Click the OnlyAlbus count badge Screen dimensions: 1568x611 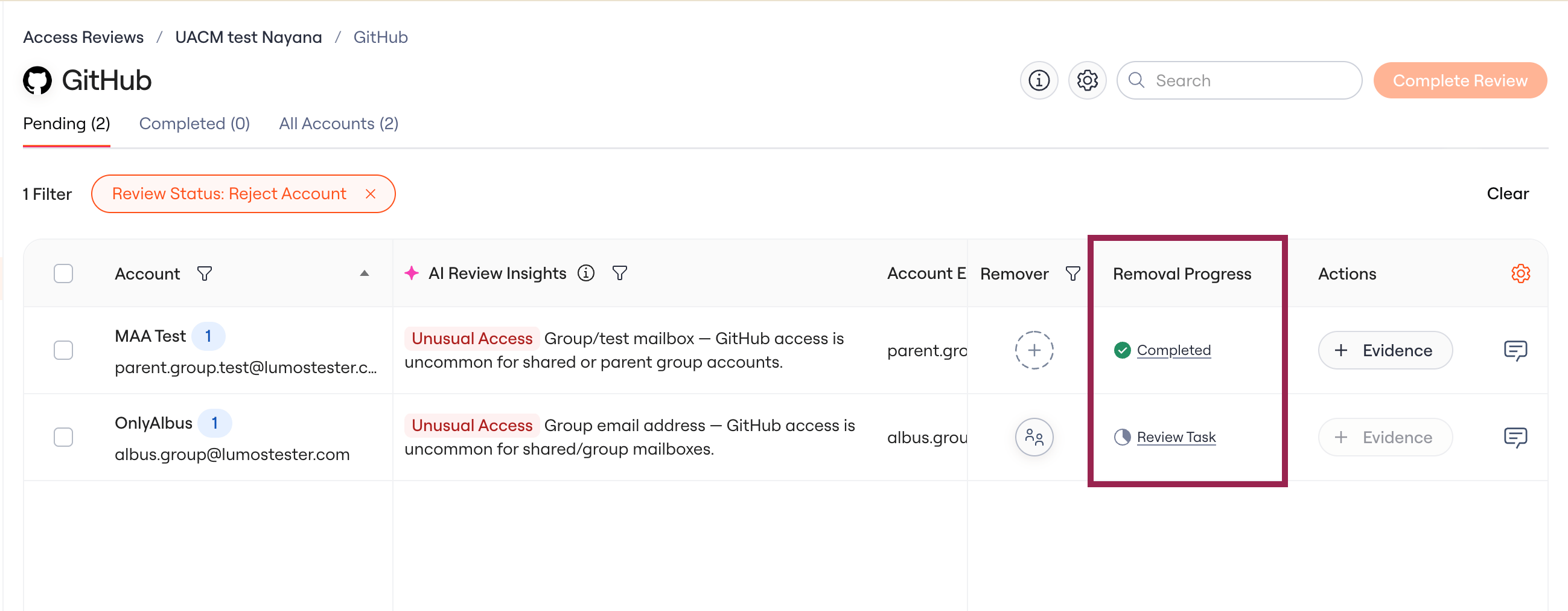[x=215, y=423]
